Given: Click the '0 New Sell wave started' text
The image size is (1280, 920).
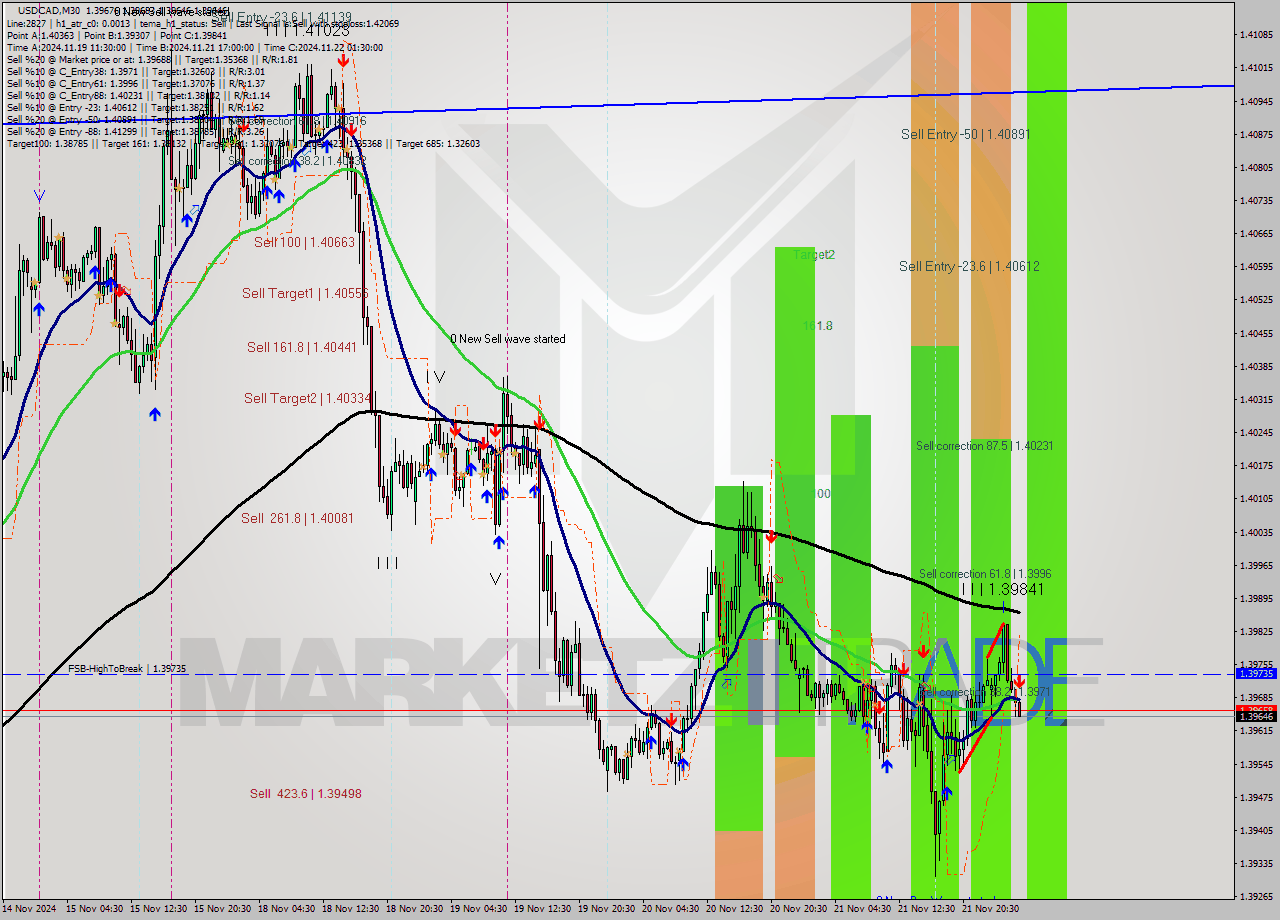Looking at the screenshot, I should (x=510, y=339).
